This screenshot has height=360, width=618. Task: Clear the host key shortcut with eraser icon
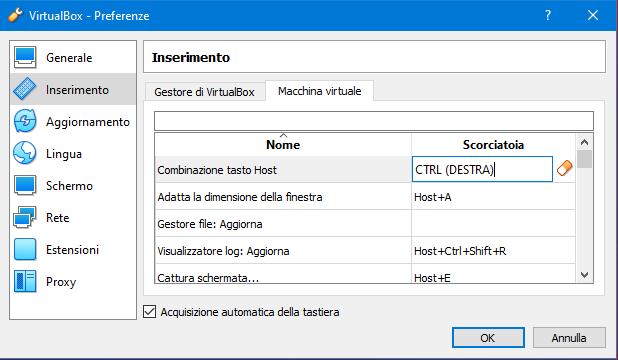564,169
